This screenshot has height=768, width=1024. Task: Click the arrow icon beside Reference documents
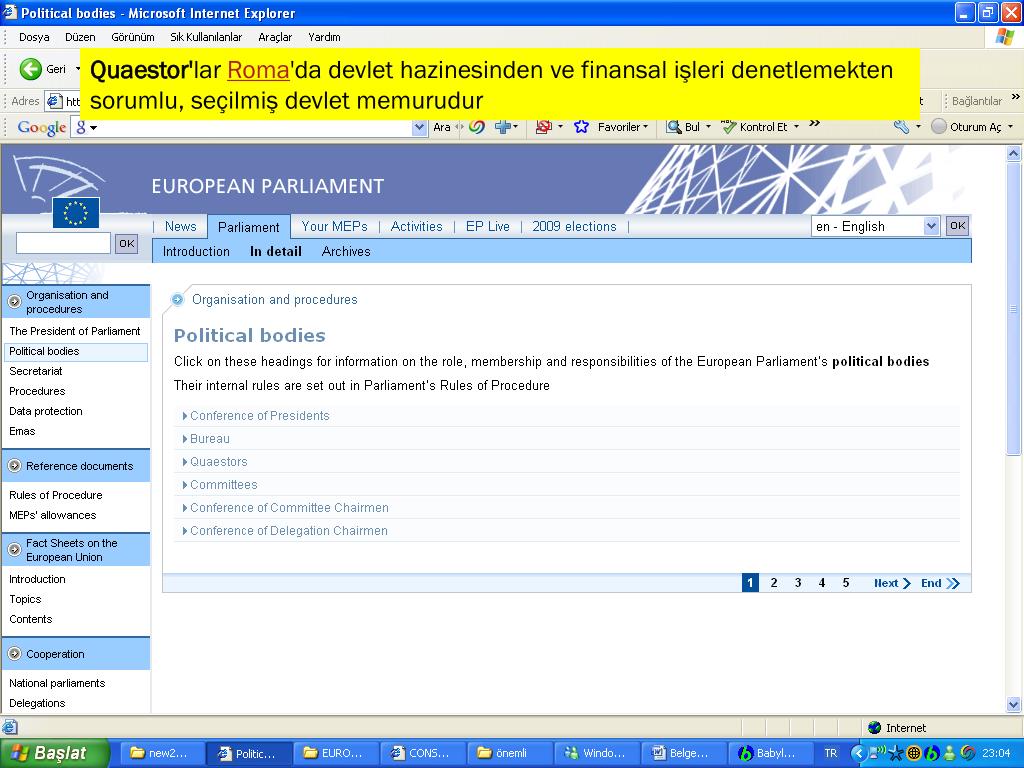pyautogui.click(x=14, y=466)
